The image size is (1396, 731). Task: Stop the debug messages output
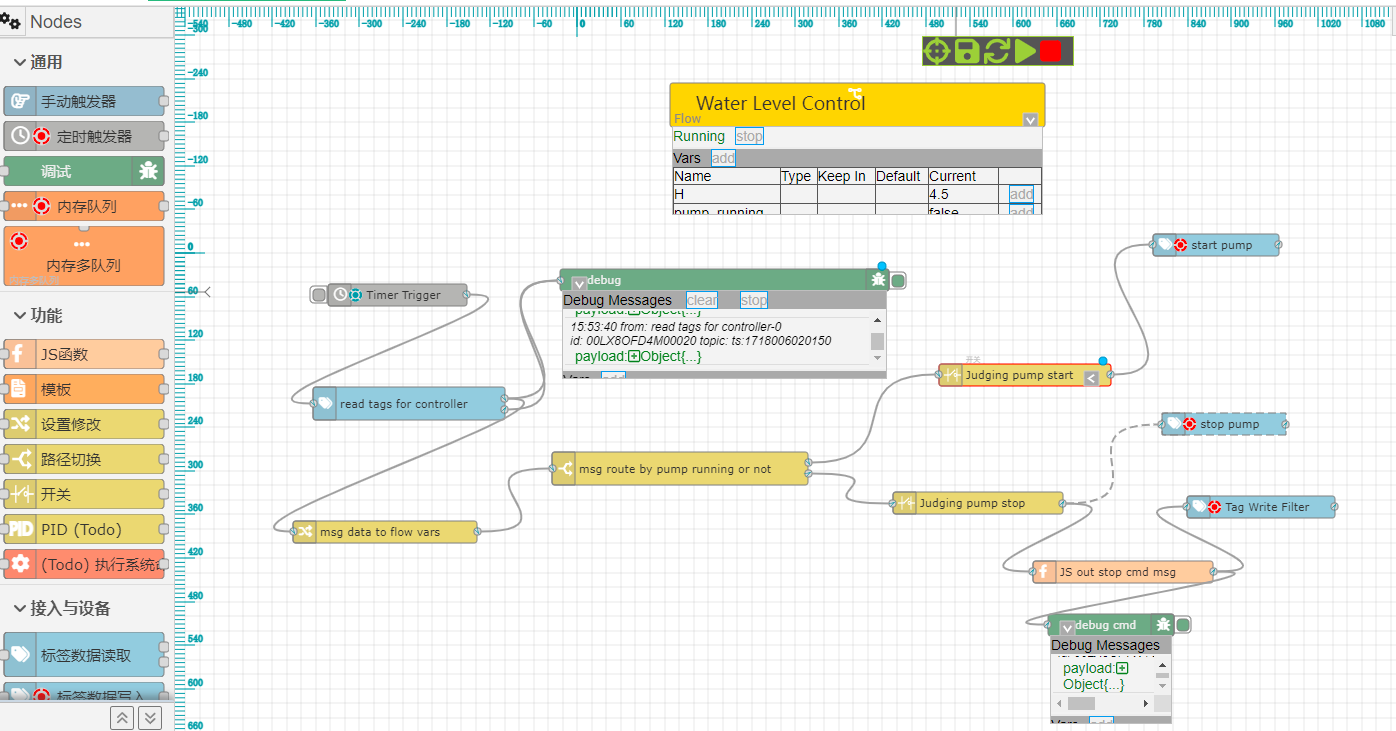754,300
